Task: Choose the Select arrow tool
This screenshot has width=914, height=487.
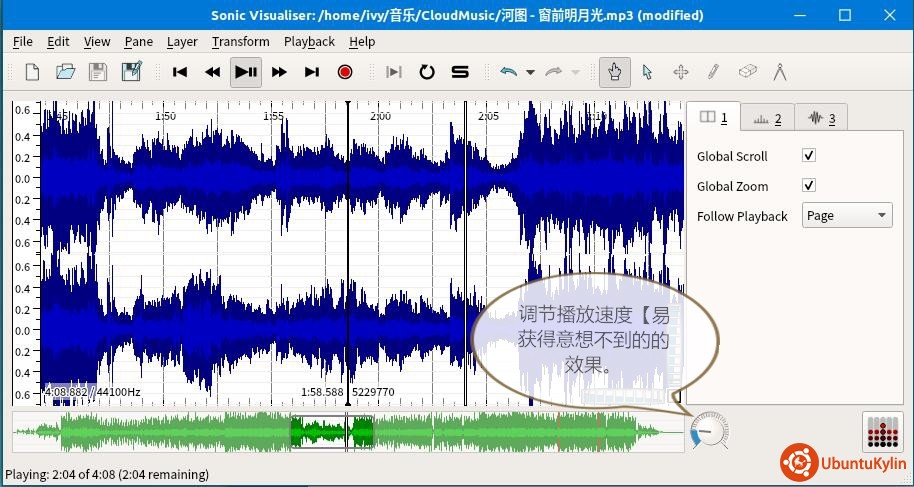Action: (x=648, y=72)
